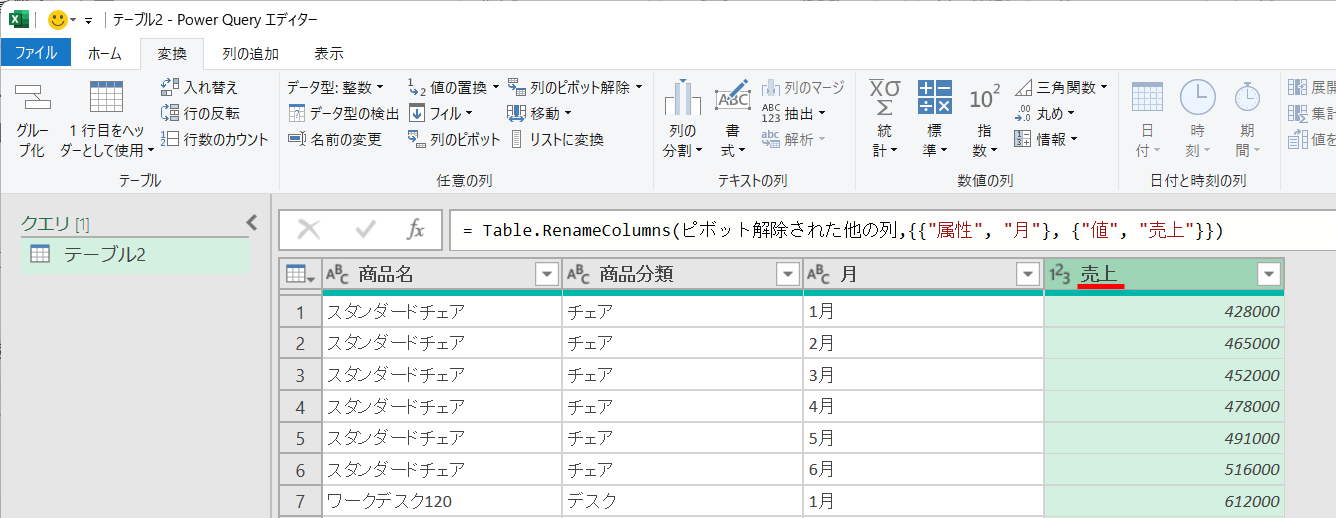Click the Date (日付) icon
The width and height of the screenshot is (1336, 518).
point(1147,97)
